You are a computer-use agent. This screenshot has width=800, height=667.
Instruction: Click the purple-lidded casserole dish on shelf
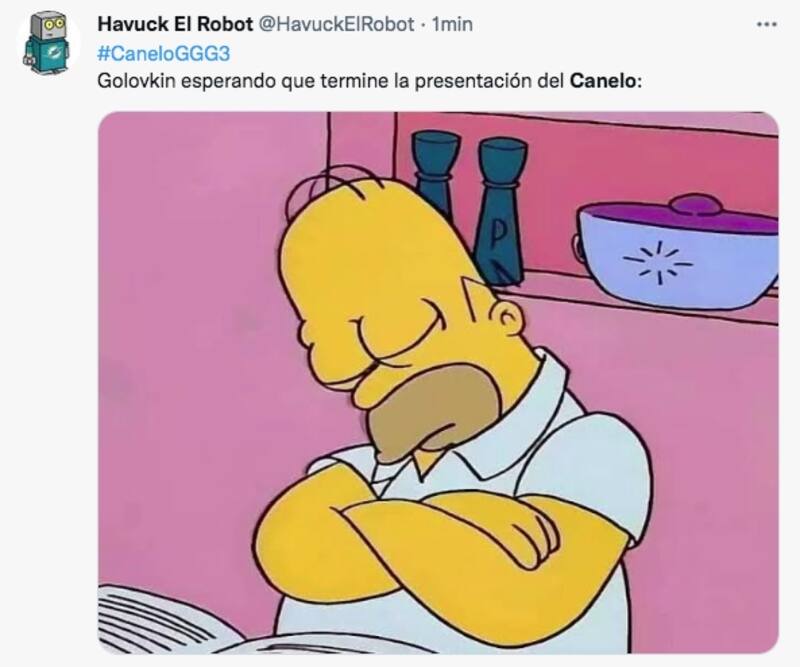pyautogui.click(x=678, y=251)
